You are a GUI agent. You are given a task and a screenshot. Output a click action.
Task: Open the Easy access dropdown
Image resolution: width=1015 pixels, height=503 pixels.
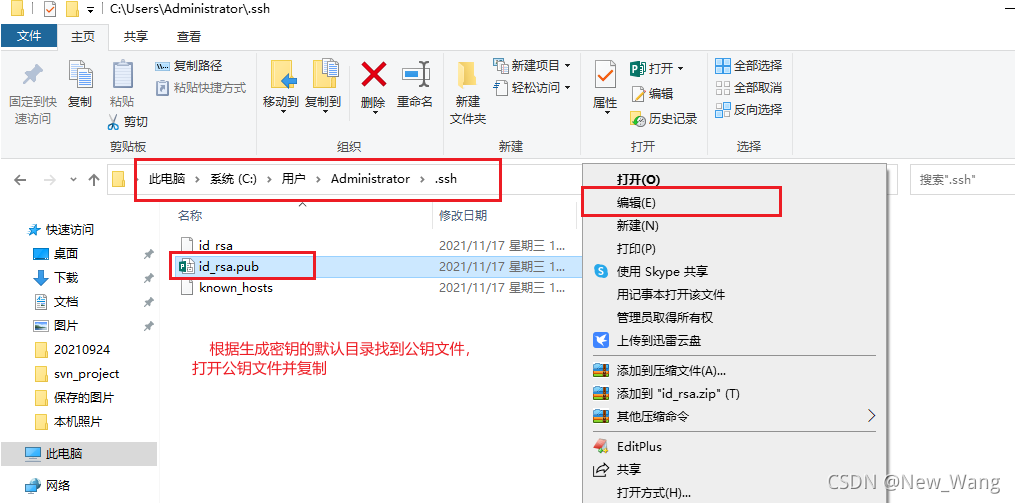(567, 87)
